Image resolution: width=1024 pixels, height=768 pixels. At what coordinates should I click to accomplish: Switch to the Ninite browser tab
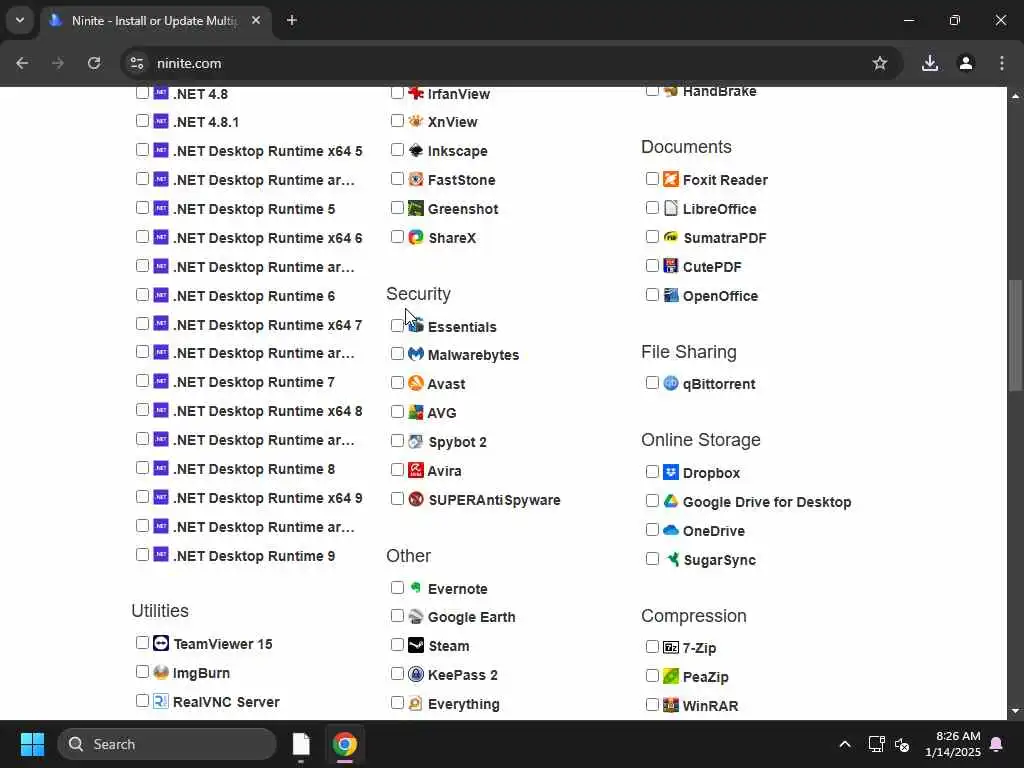(x=154, y=21)
